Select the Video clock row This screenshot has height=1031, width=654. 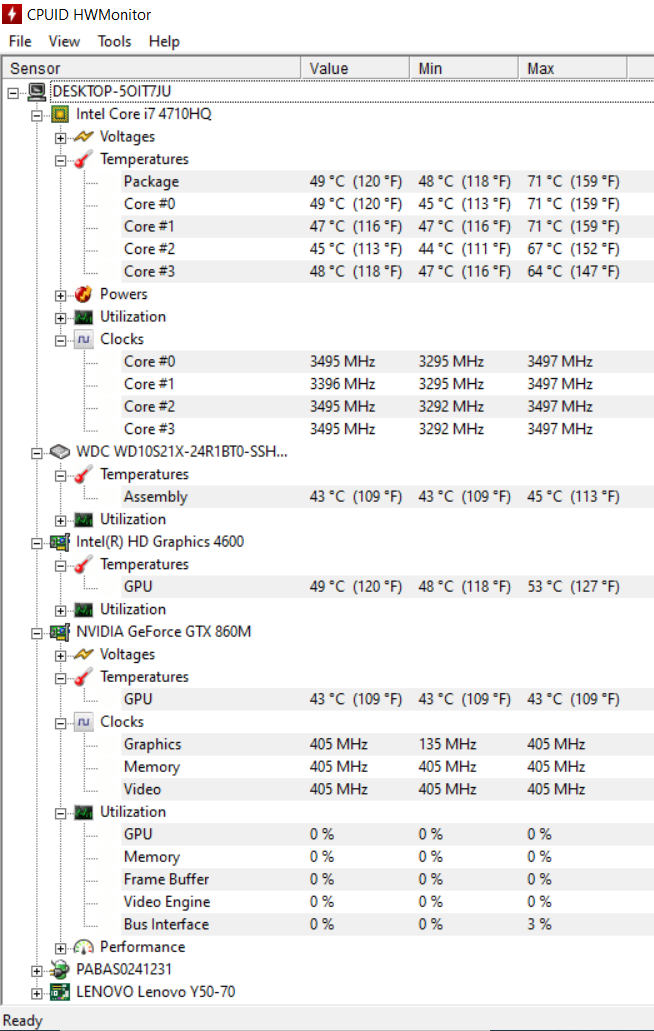click(x=388, y=789)
